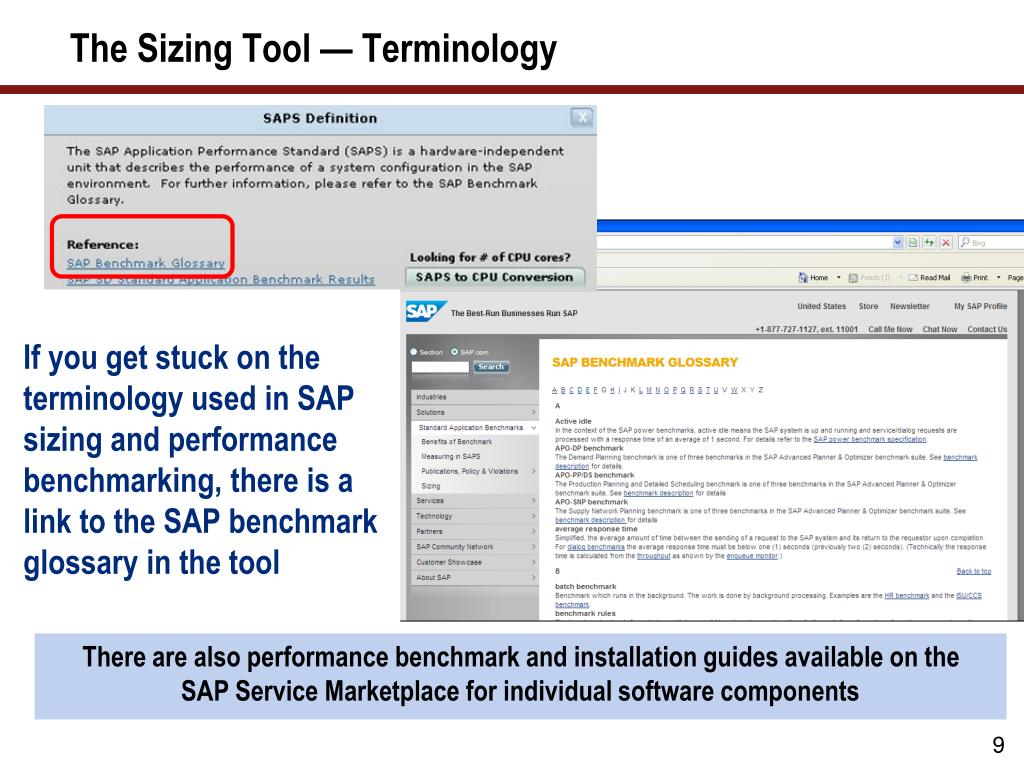Jump to glossary letter A
Viewport: 1024px width, 768px height.
pyautogui.click(x=554, y=390)
